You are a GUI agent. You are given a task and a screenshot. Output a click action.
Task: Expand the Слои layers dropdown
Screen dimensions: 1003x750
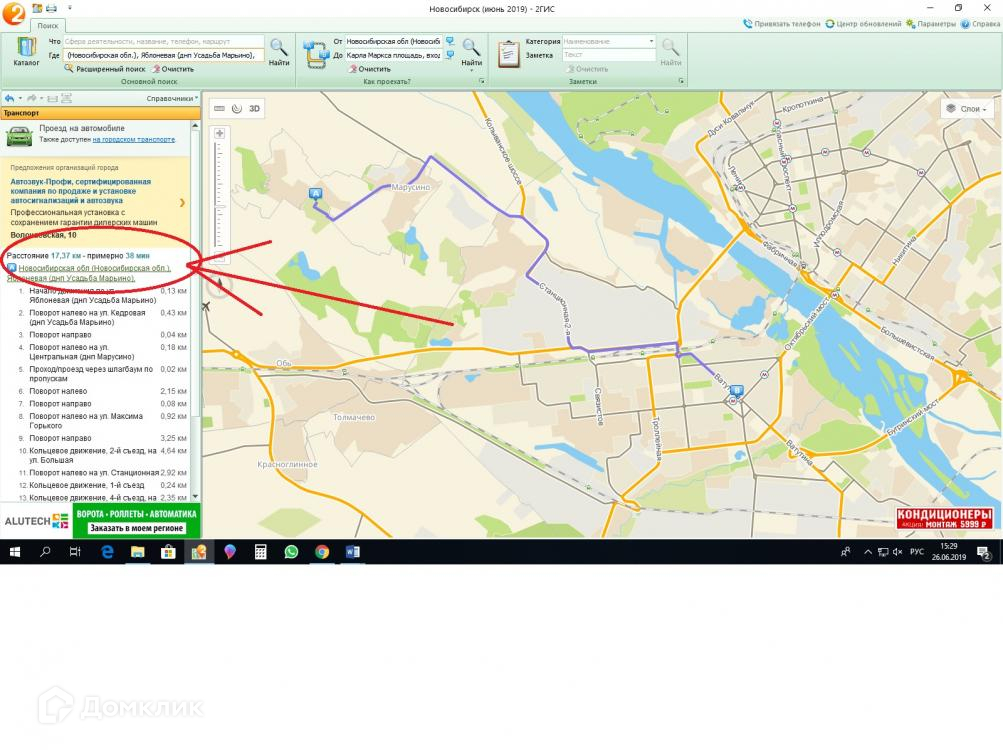coord(966,109)
